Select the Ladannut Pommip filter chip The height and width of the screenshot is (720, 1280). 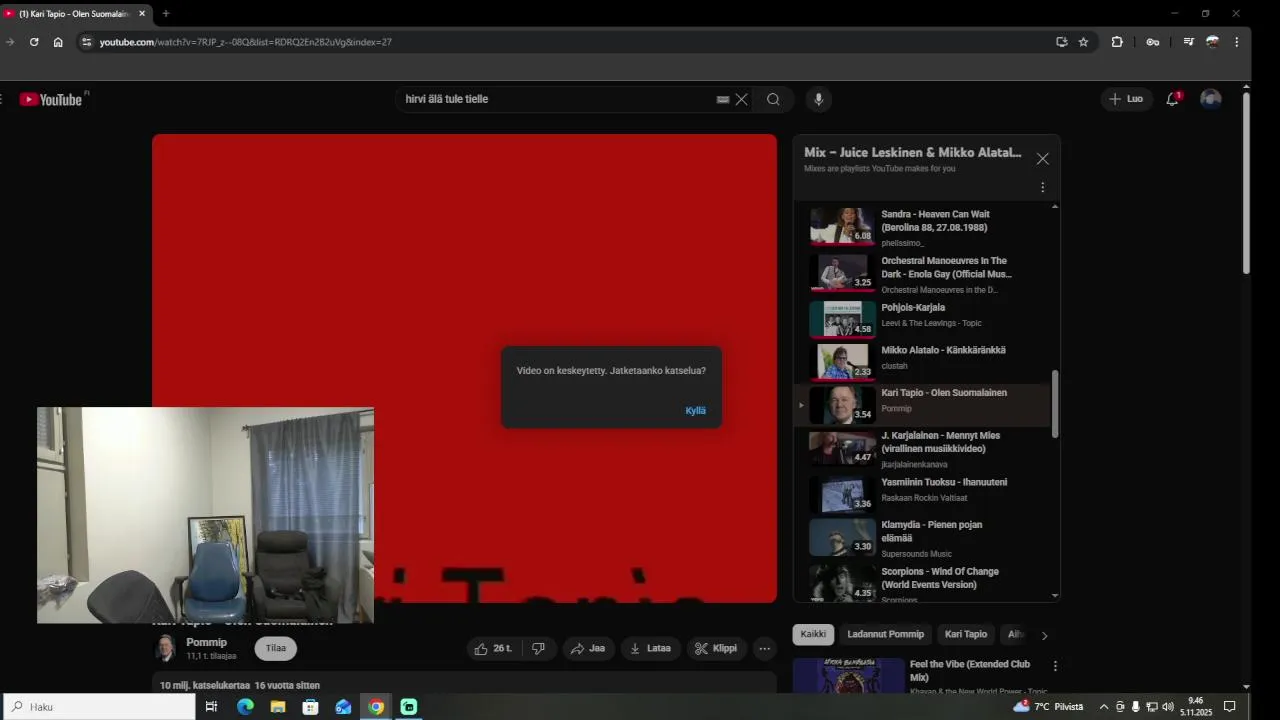pyautogui.click(x=885, y=634)
